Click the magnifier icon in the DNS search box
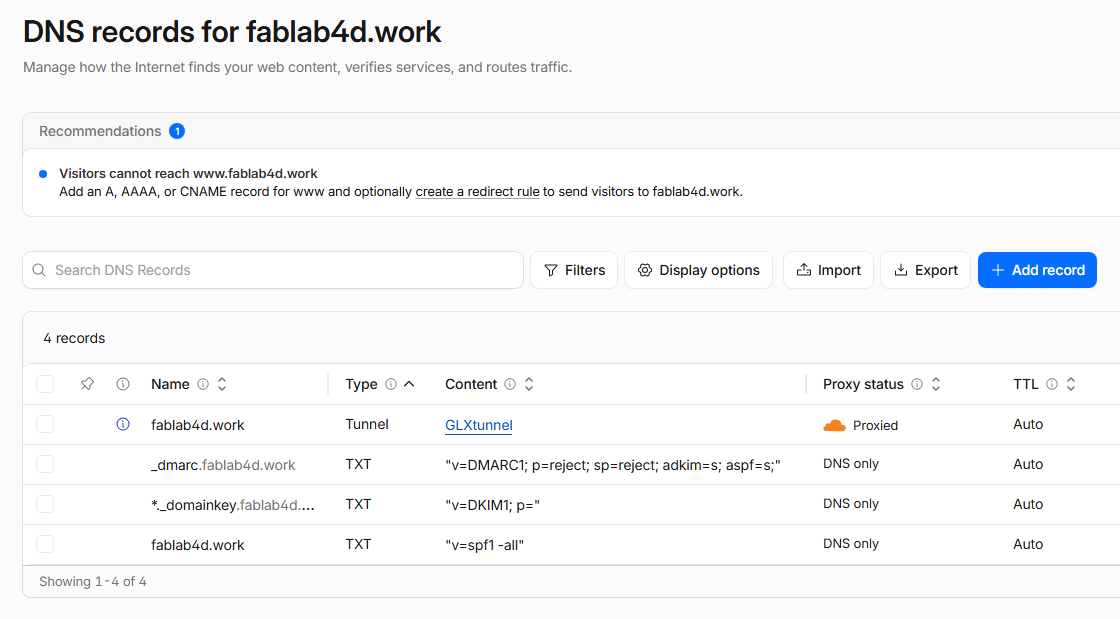1120x619 pixels. (x=39, y=270)
